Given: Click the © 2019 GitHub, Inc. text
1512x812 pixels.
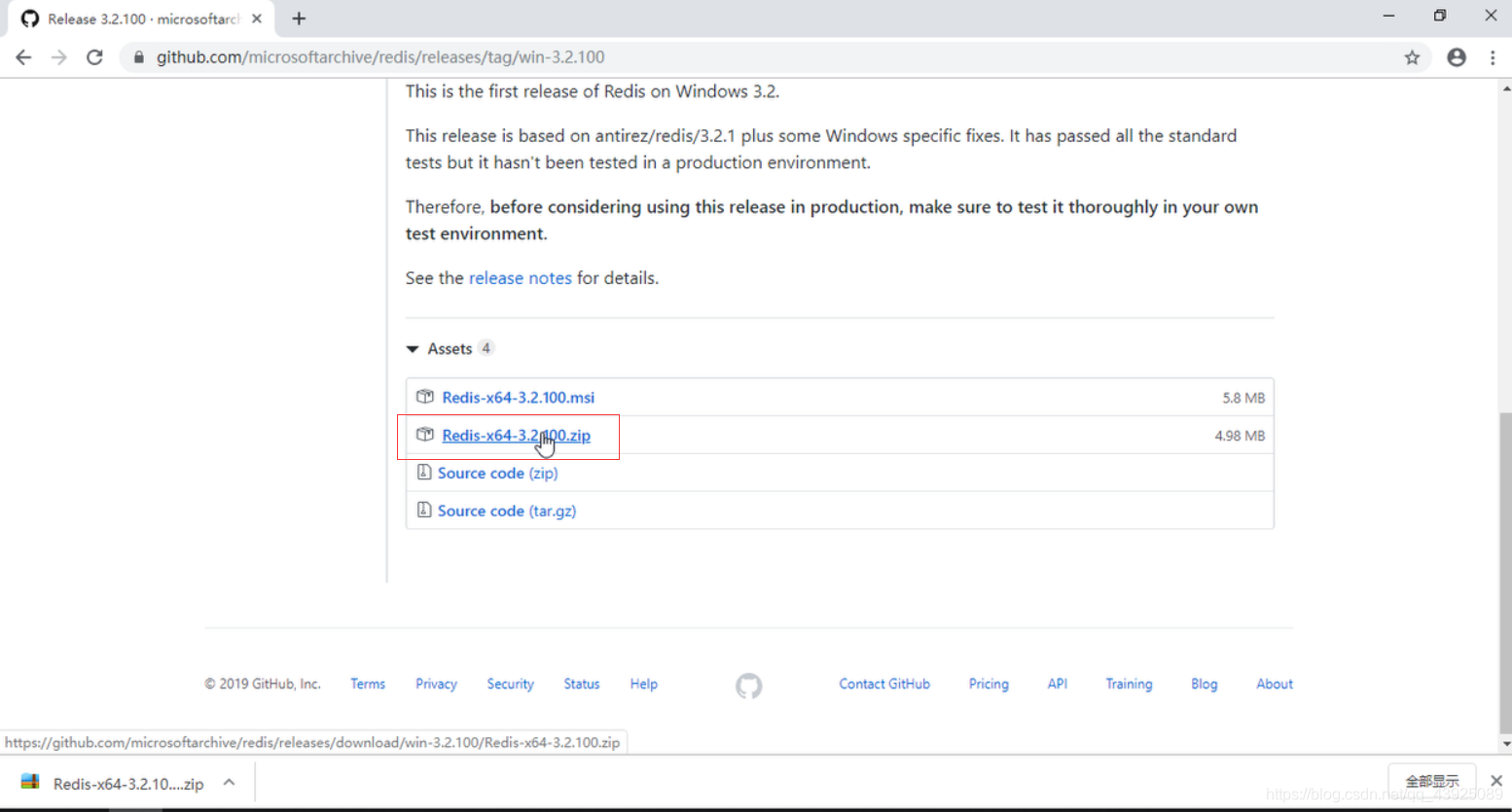Looking at the screenshot, I should 263,685.
